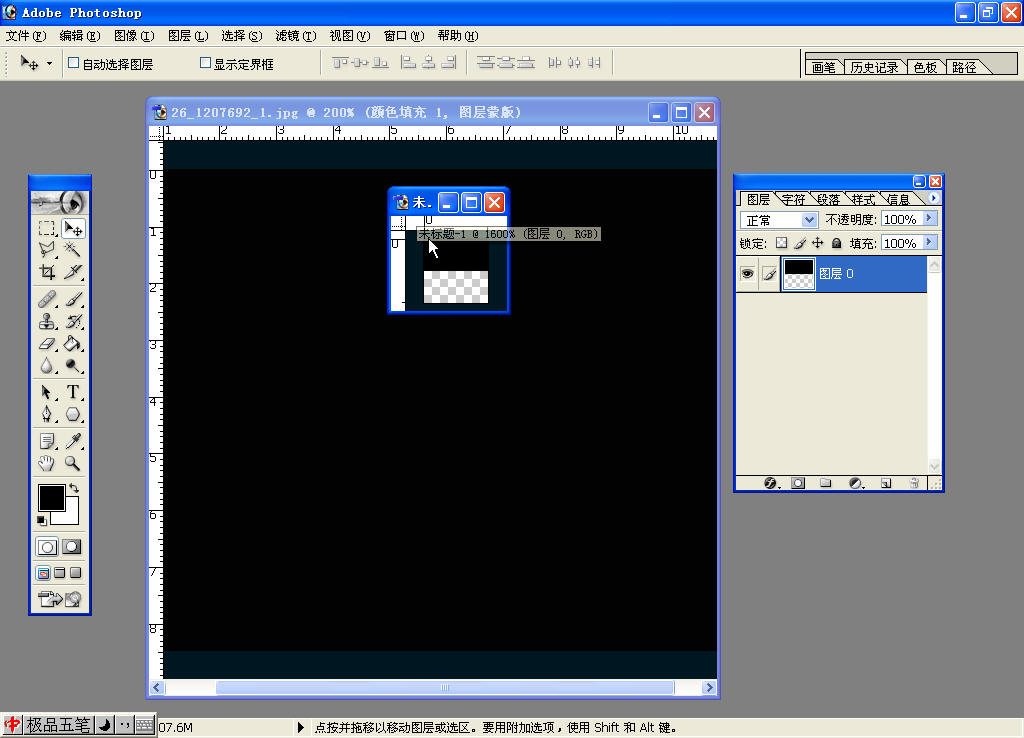Screen dimensions: 1024x738
Task: Click Jump to ImageReady button
Action: coord(59,599)
